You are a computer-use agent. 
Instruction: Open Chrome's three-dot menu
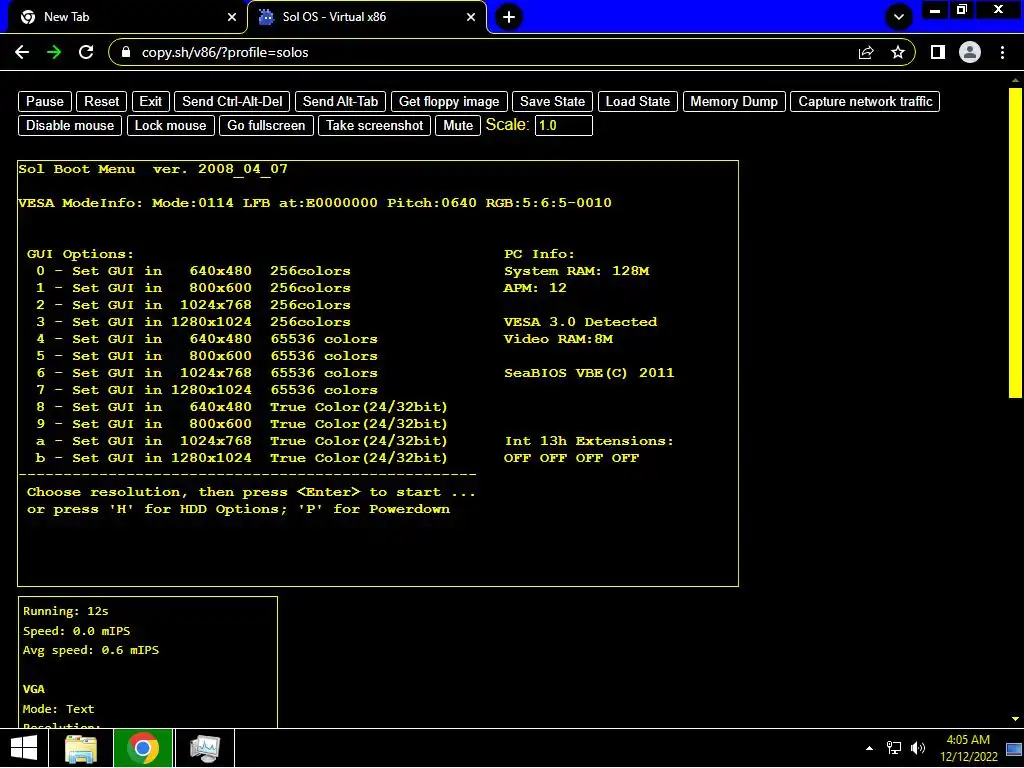click(x=1002, y=52)
